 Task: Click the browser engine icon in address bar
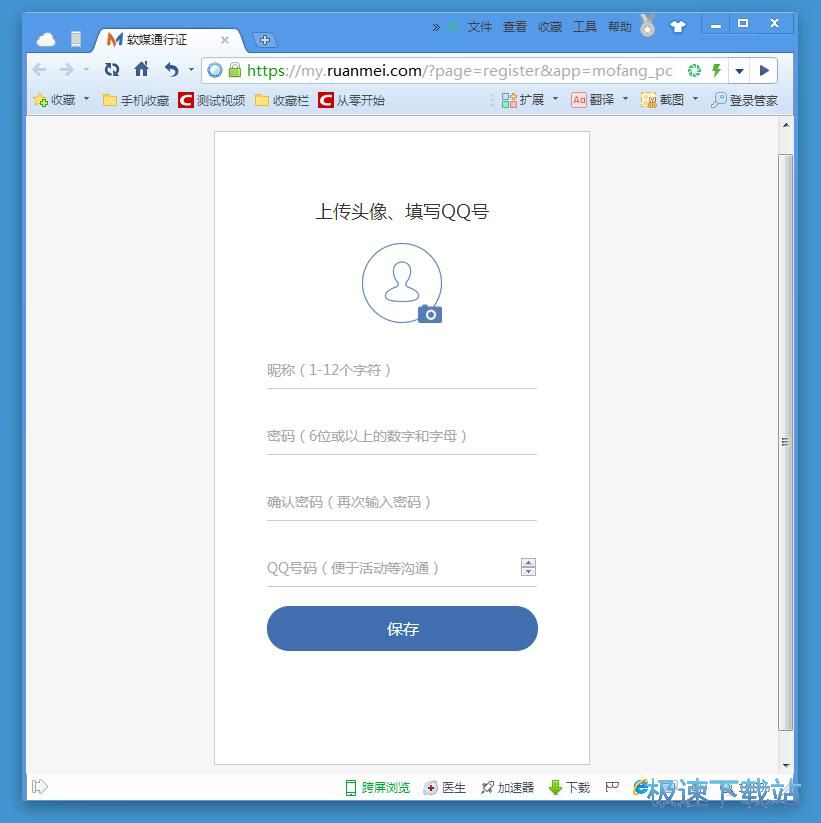click(x=215, y=70)
